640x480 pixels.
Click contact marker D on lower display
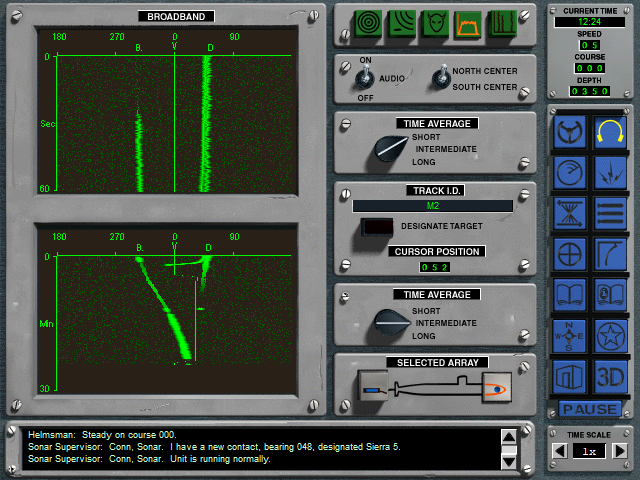pyautogui.click(x=209, y=248)
